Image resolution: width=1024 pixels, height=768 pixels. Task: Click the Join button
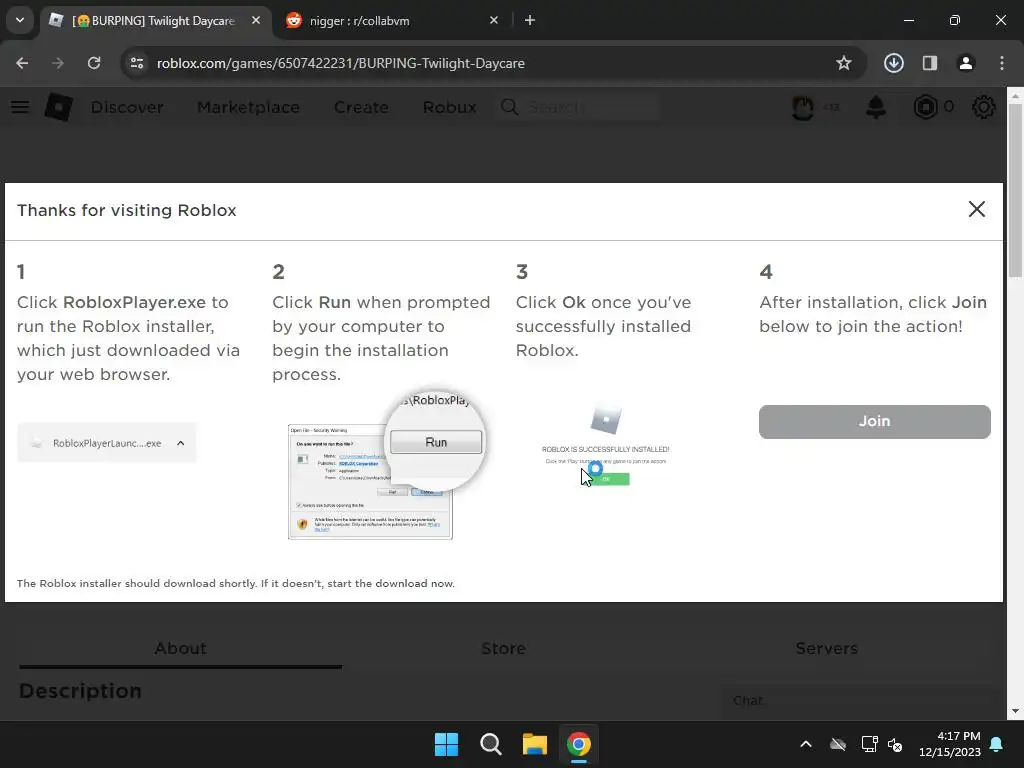[x=874, y=421]
